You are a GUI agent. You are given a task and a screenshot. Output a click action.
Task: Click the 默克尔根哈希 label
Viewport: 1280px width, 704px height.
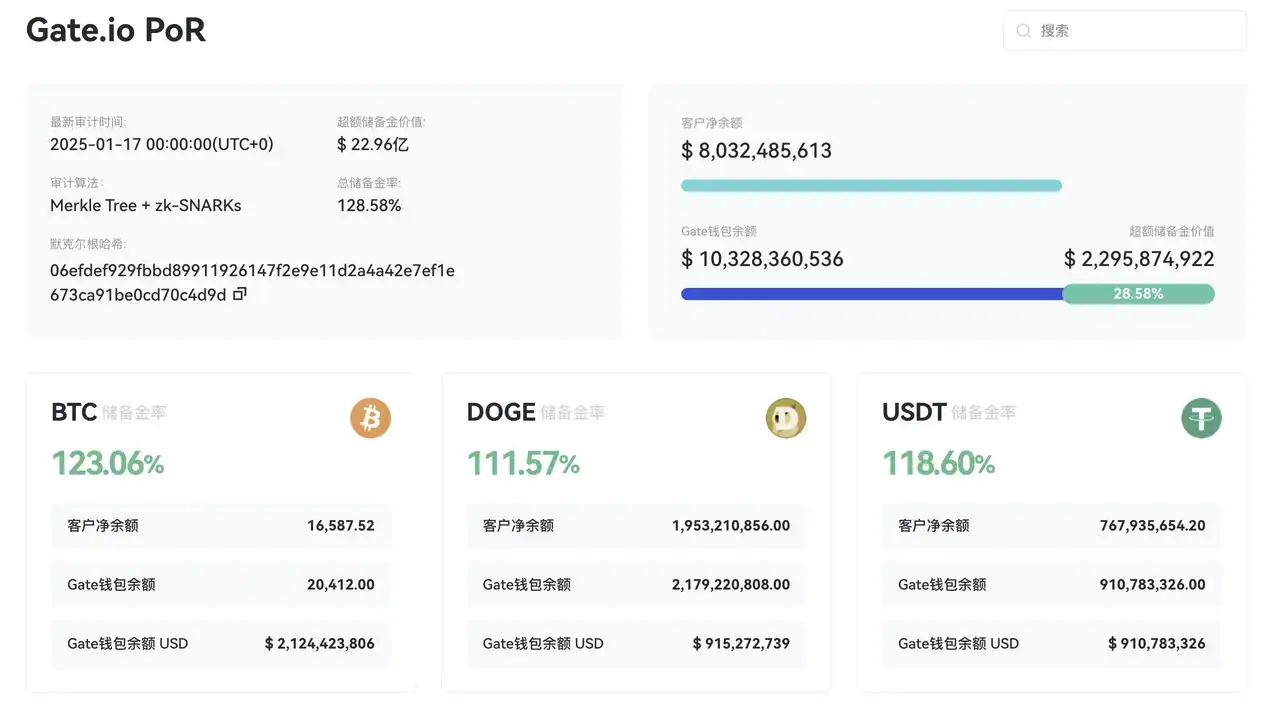pyautogui.click(x=88, y=244)
